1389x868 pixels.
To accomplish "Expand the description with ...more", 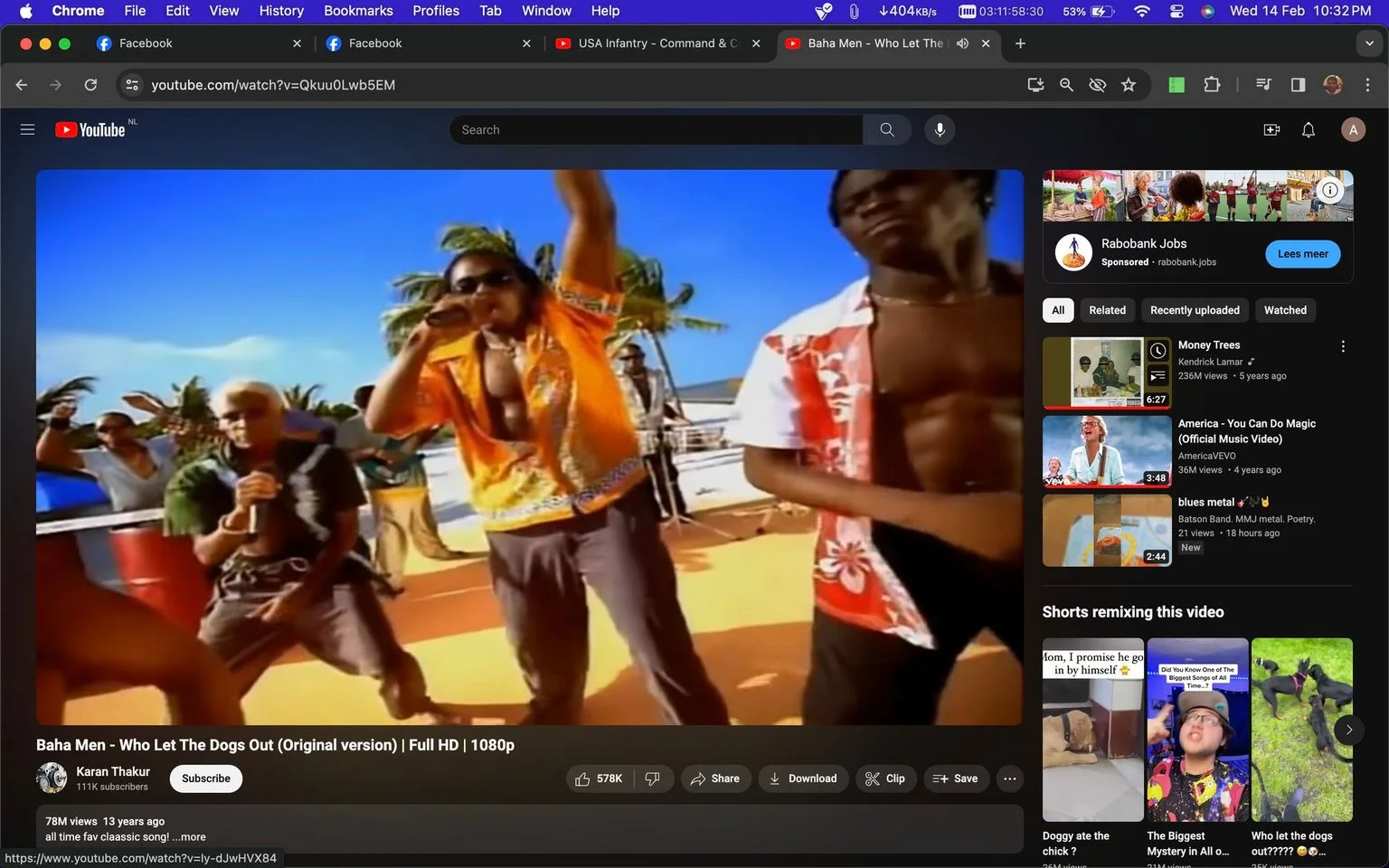I will pyautogui.click(x=189, y=837).
